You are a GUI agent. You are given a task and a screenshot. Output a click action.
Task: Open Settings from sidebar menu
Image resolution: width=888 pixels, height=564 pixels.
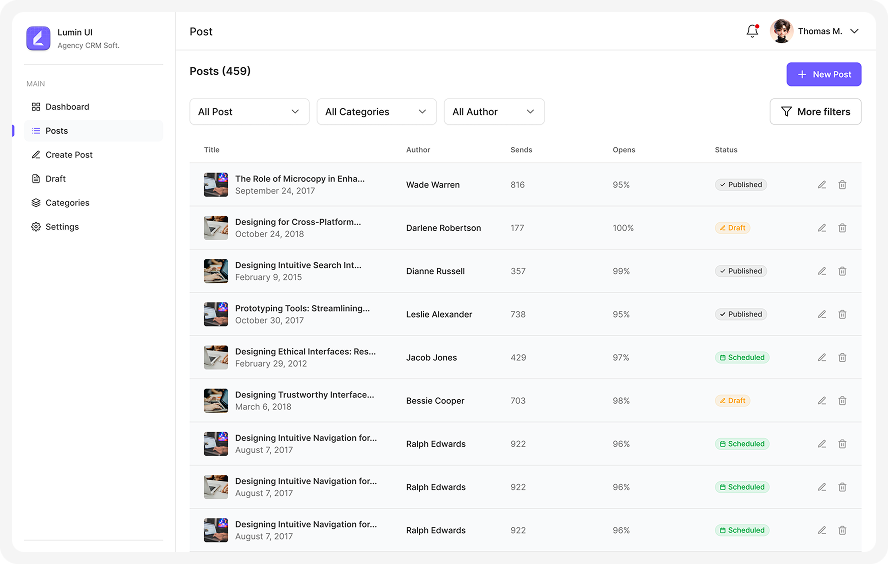(62, 227)
